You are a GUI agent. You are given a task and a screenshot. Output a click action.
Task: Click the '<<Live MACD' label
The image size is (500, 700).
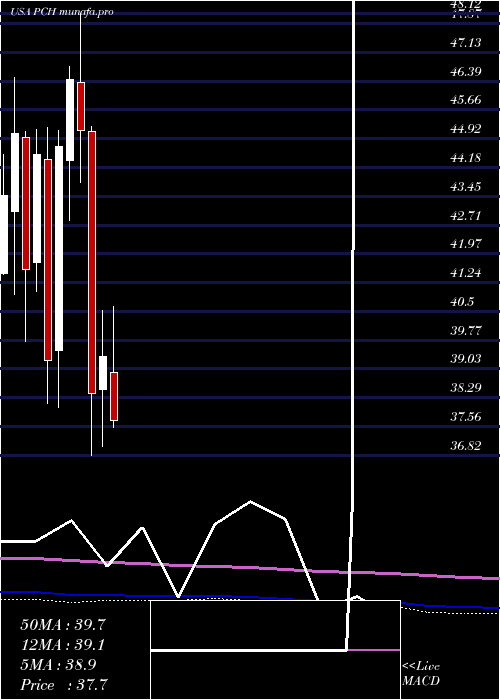(421, 674)
